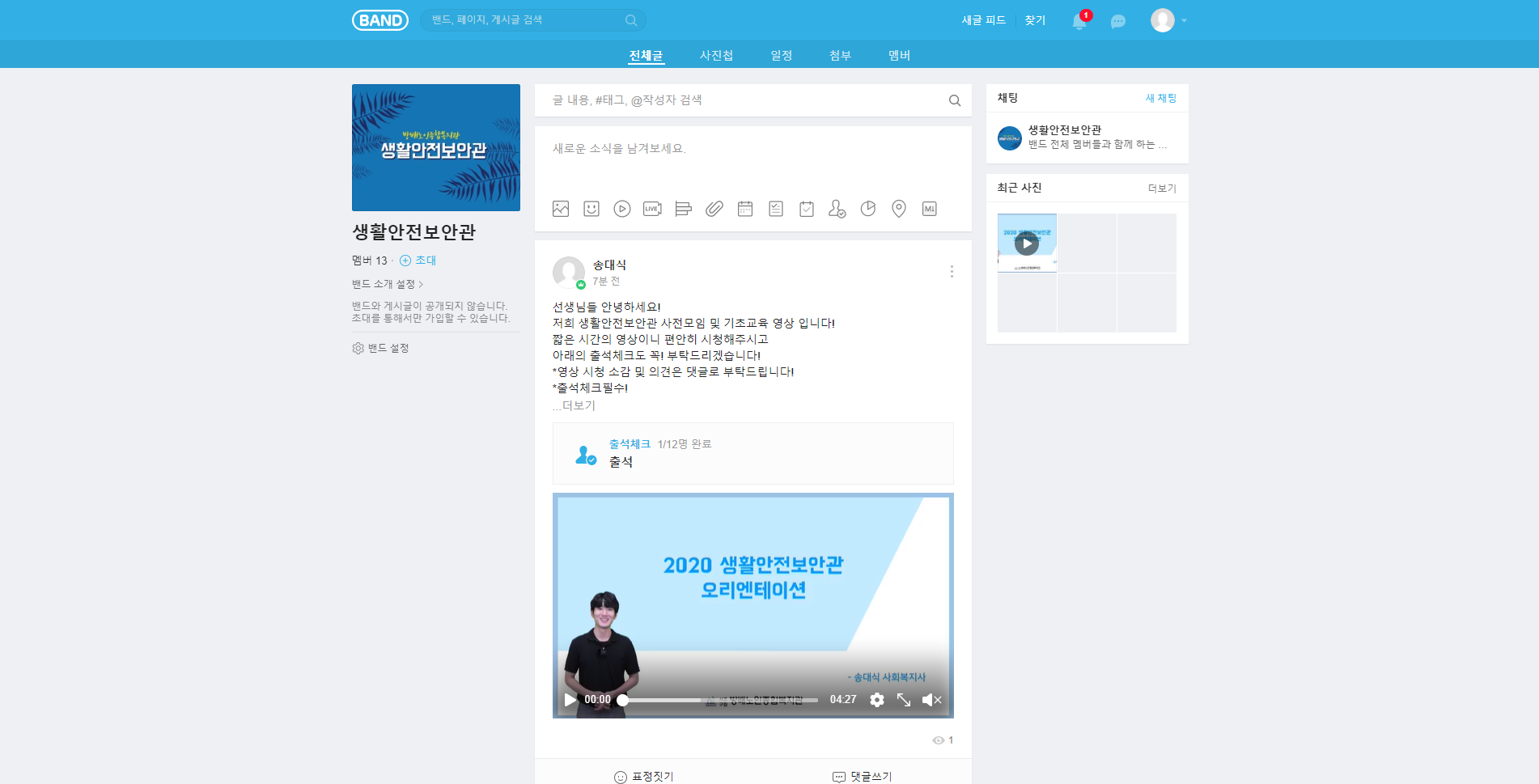This screenshot has height=784, width=1539.
Task: Click 초대 invite link
Action: (426, 261)
